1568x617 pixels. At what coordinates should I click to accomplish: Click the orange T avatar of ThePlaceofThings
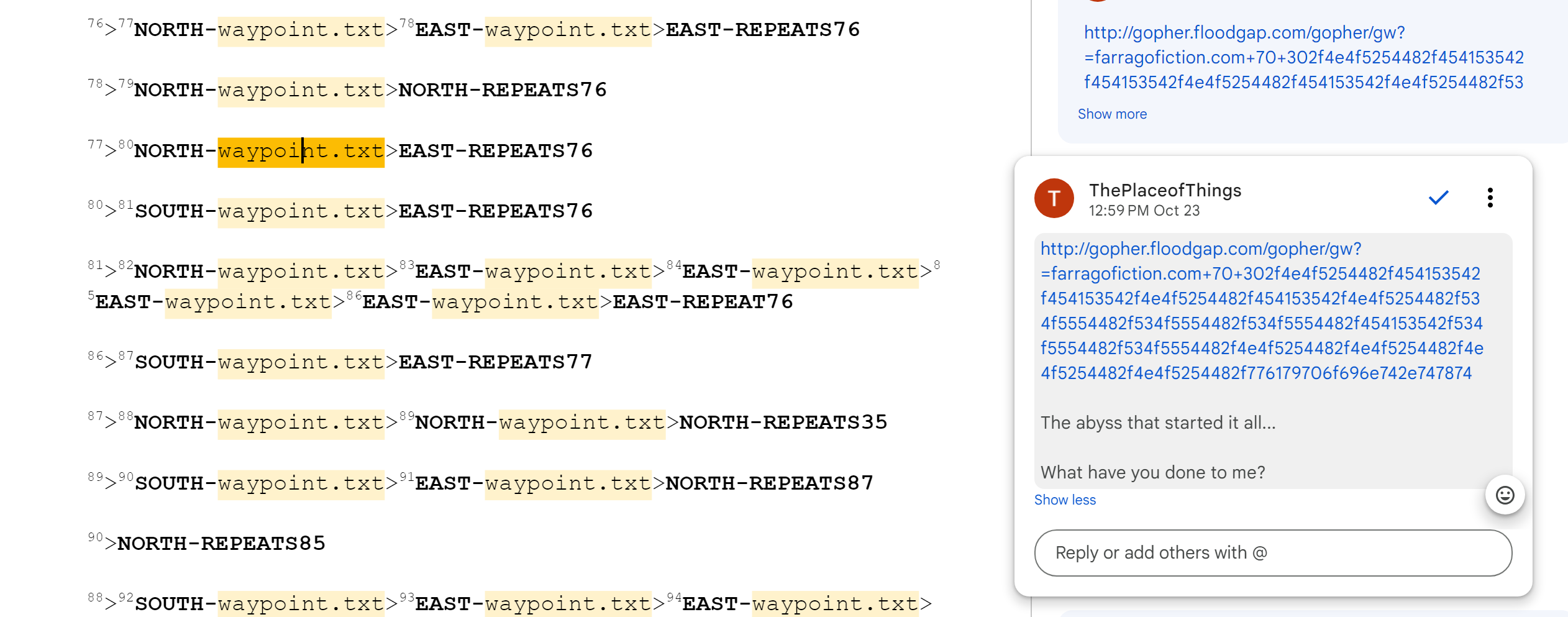1054,198
